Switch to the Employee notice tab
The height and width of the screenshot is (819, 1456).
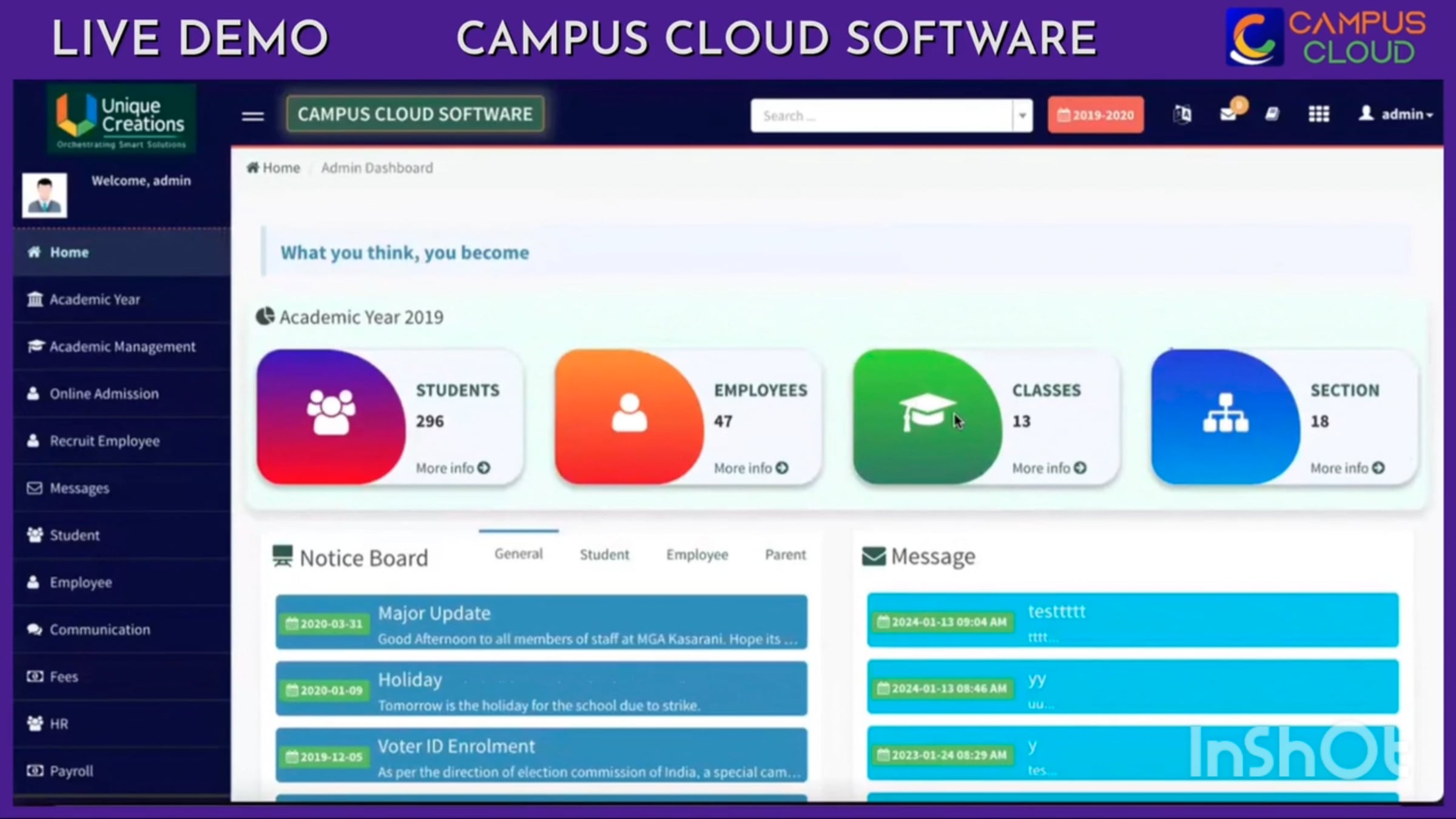click(x=697, y=554)
